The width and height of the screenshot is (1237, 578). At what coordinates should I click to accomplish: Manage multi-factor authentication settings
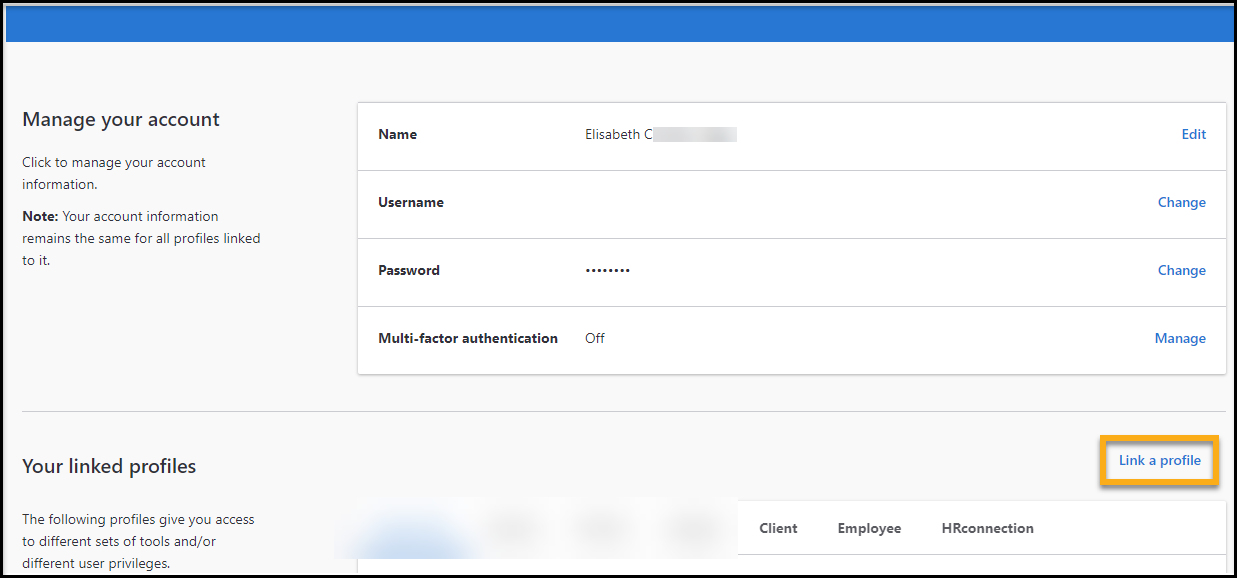(x=1180, y=338)
